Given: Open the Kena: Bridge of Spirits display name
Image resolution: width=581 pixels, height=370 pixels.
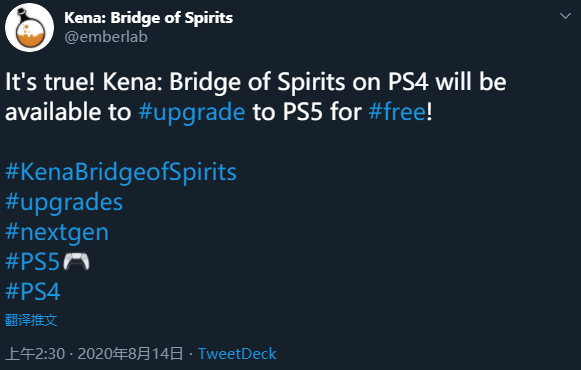Looking at the screenshot, I should pyautogui.click(x=149, y=18).
